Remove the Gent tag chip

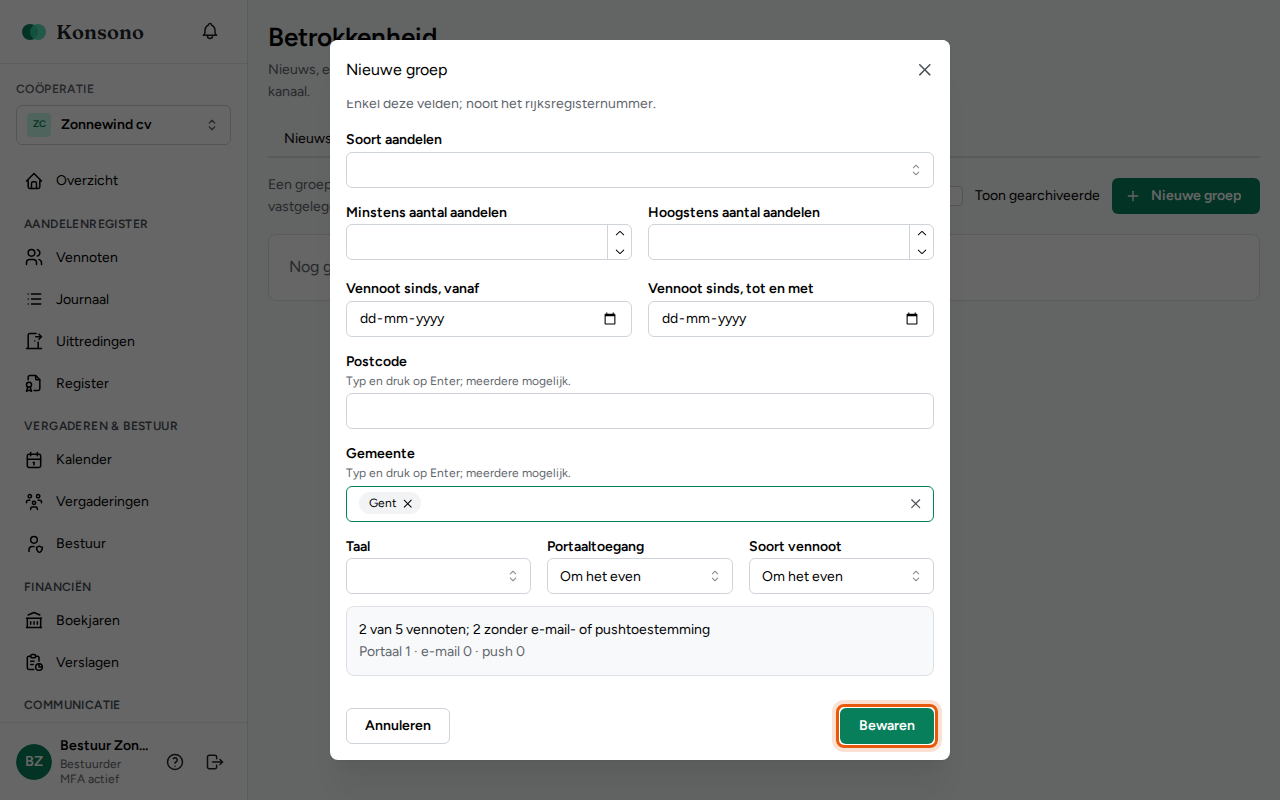click(408, 504)
